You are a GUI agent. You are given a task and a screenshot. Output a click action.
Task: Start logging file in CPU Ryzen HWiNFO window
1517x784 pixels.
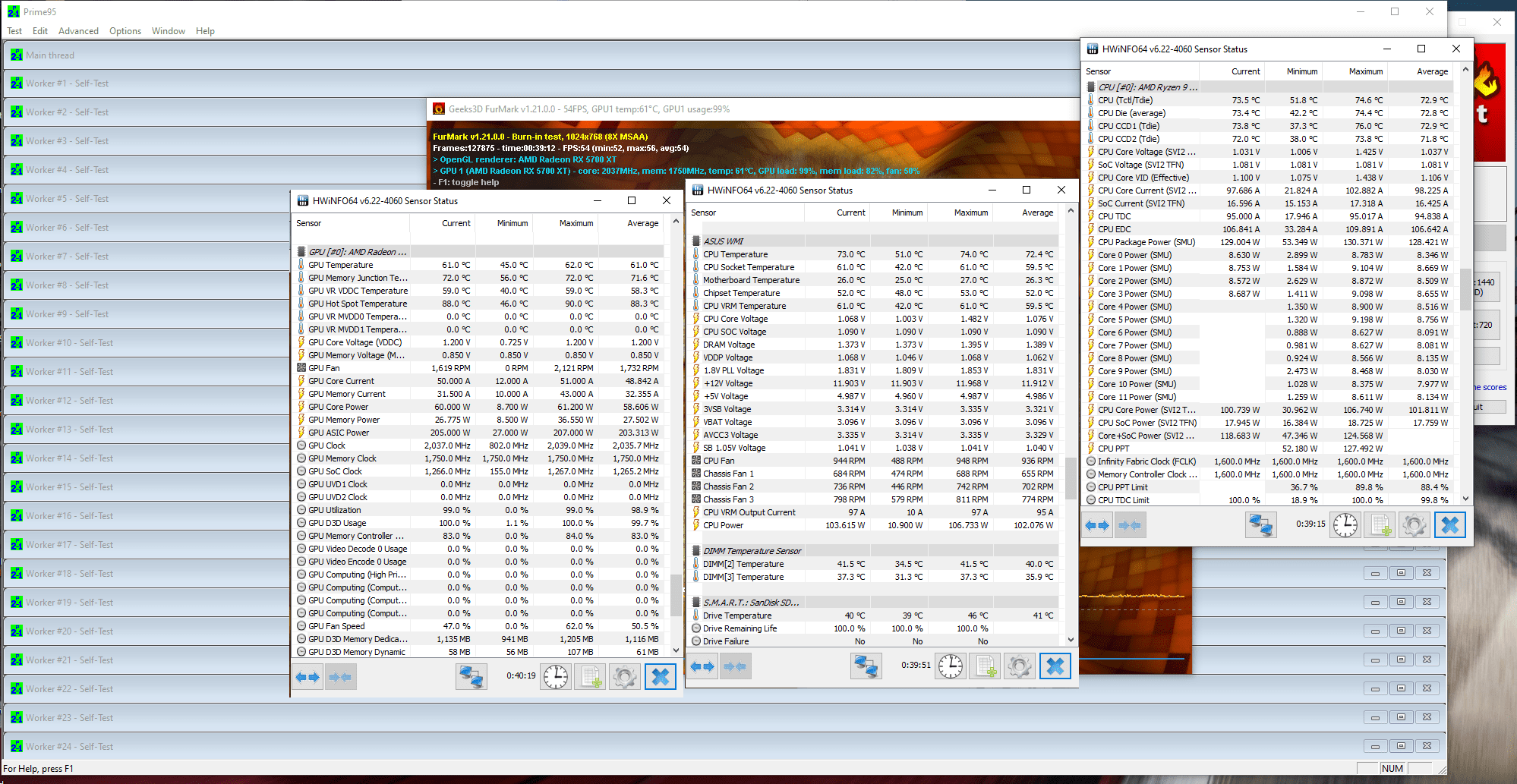tap(1380, 525)
